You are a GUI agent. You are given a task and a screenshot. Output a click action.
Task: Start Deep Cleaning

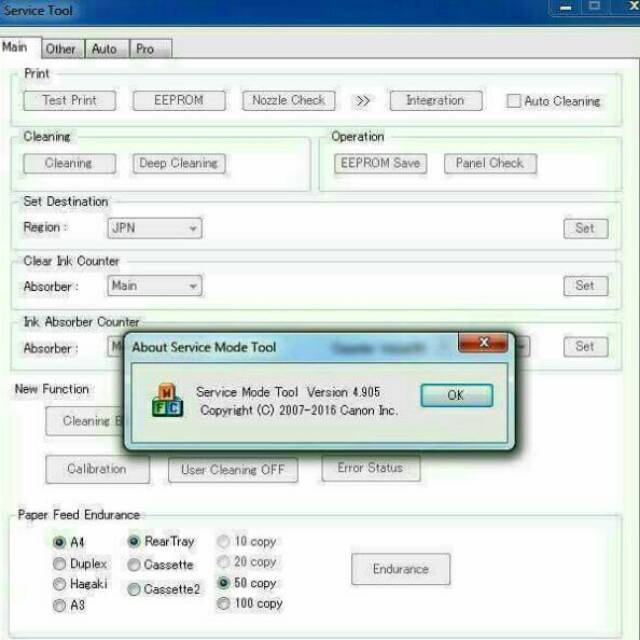tap(178, 163)
